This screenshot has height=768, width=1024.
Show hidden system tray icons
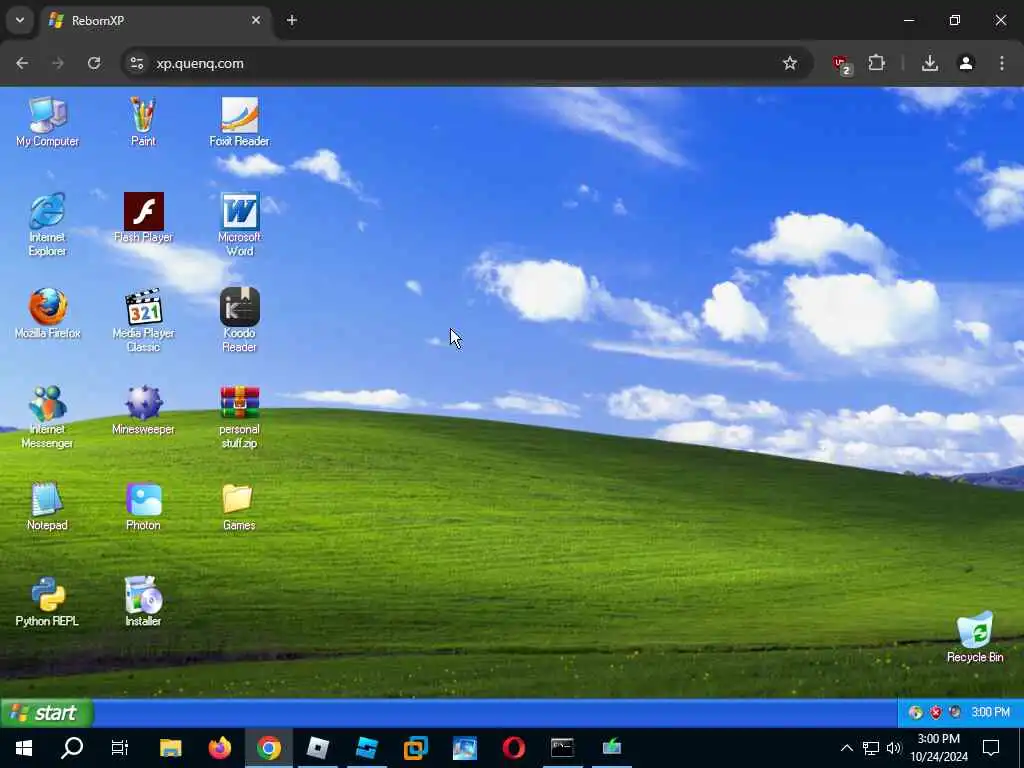(846, 748)
